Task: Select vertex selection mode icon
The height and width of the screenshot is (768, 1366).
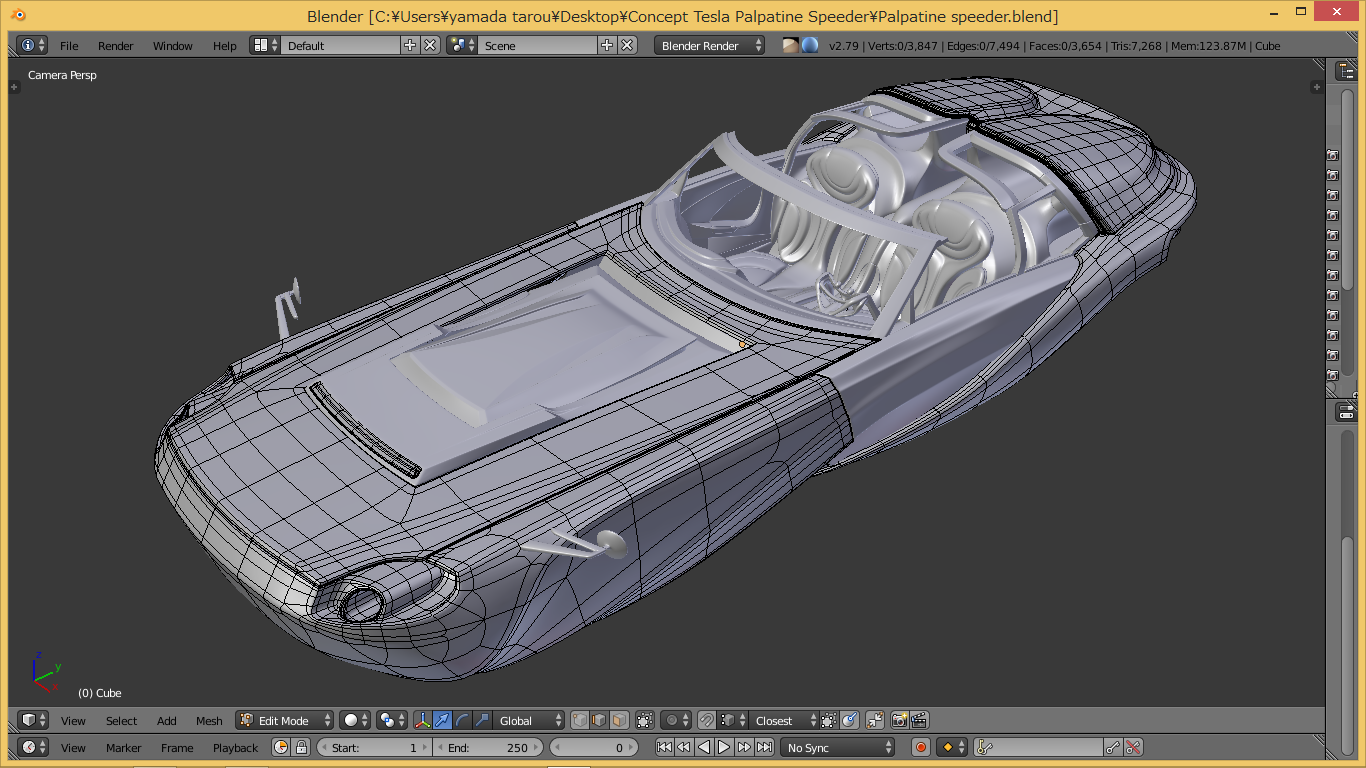Action: point(580,720)
